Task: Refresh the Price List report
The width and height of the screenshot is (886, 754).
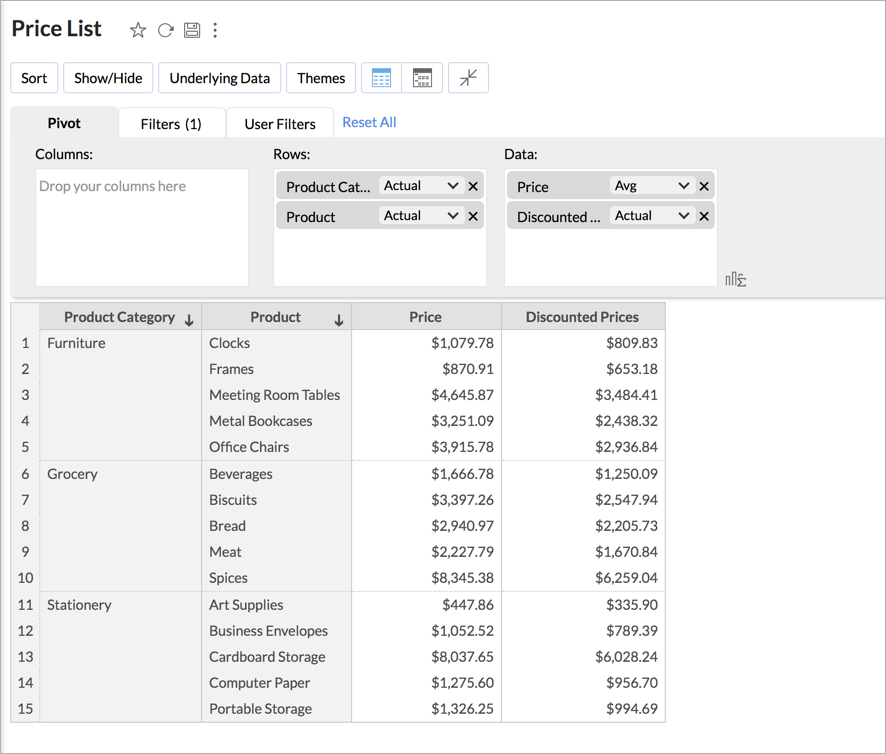Action: coord(164,30)
